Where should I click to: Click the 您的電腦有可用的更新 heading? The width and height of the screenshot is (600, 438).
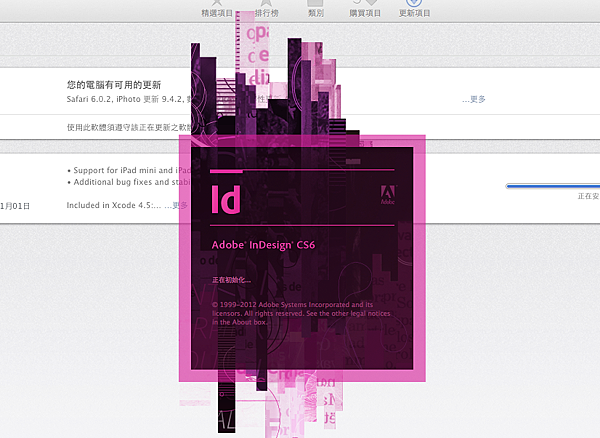click(114, 85)
